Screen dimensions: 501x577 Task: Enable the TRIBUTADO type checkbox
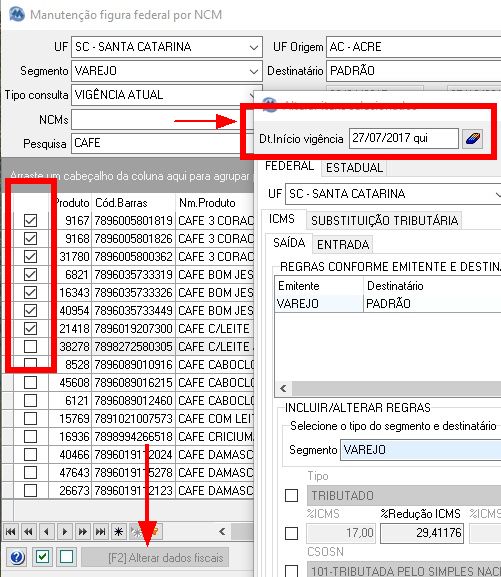click(x=292, y=495)
